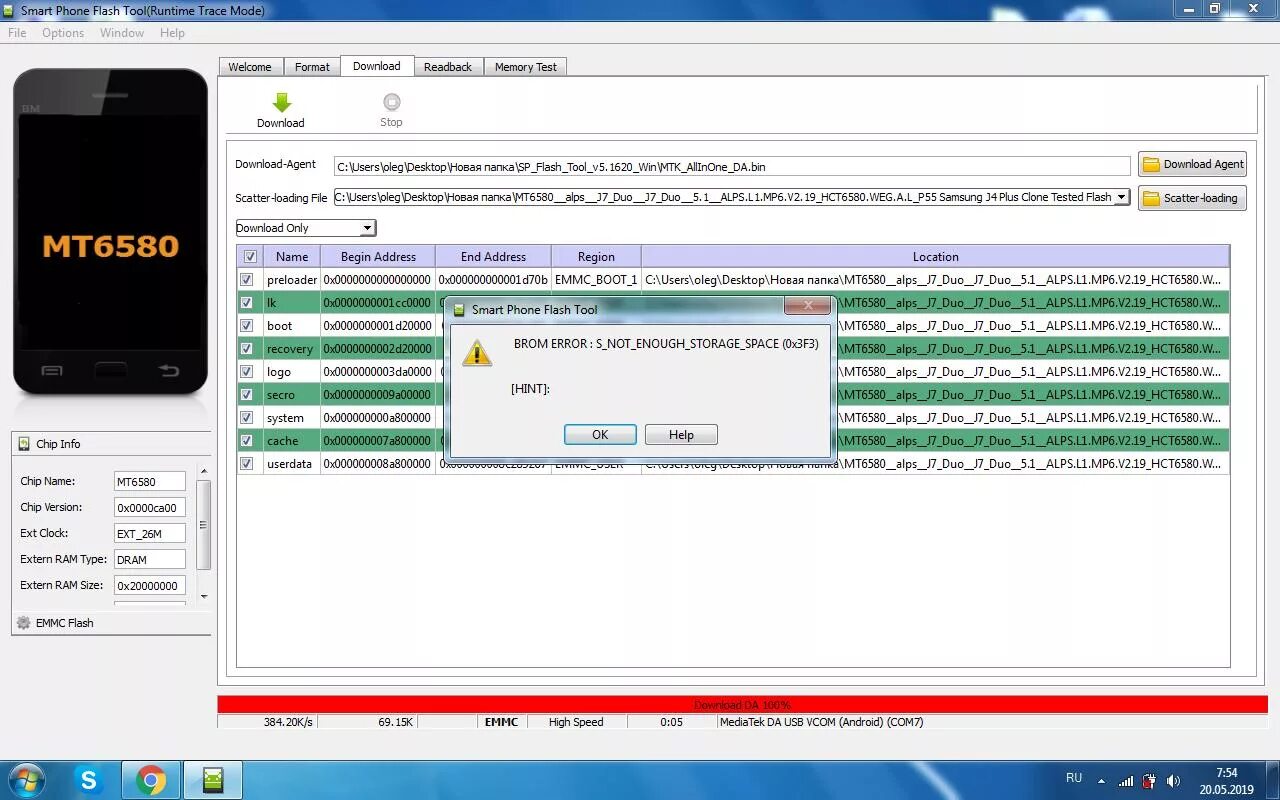Click the Scatter-loading button label

click(x=1201, y=198)
